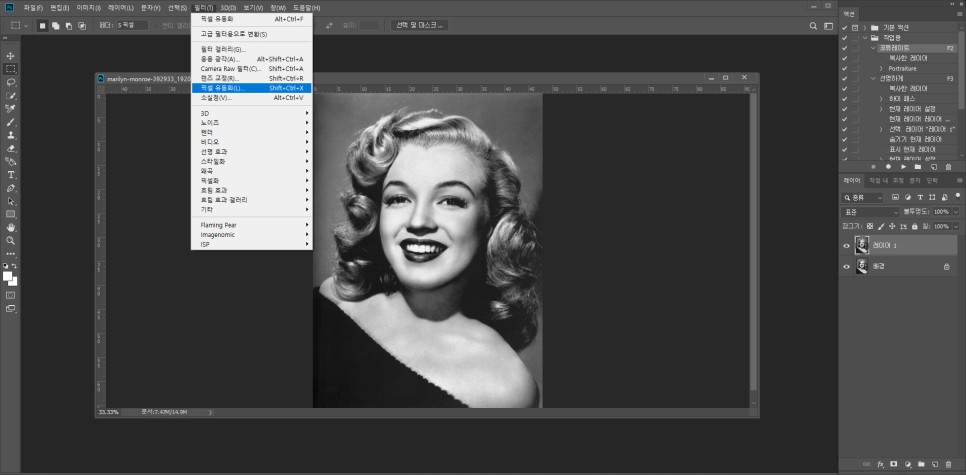Viewport: 966px width, 475px height.
Task: Select the Pen tool
Action: (10, 188)
